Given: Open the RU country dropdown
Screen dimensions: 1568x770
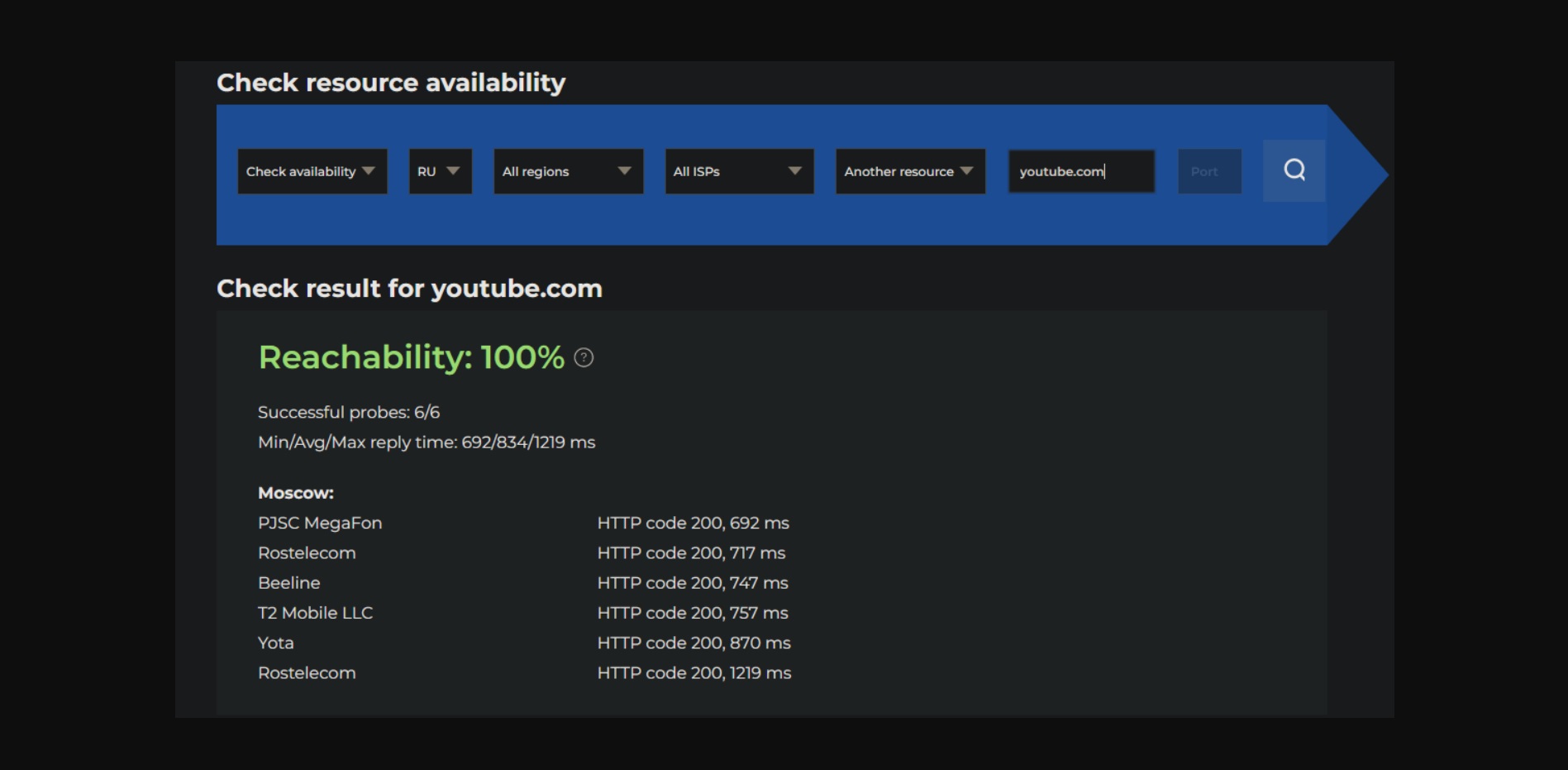Looking at the screenshot, I should pos(441,171).
